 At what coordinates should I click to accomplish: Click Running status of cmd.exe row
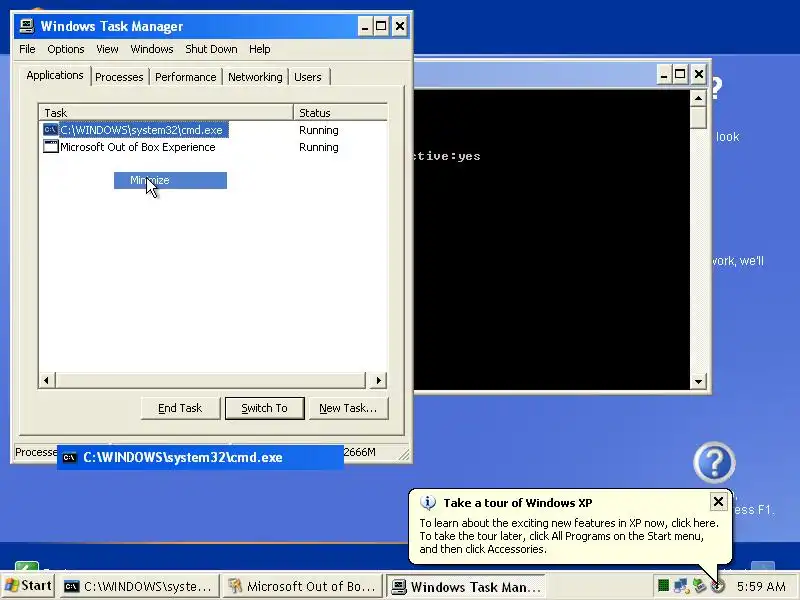point(319,130)
